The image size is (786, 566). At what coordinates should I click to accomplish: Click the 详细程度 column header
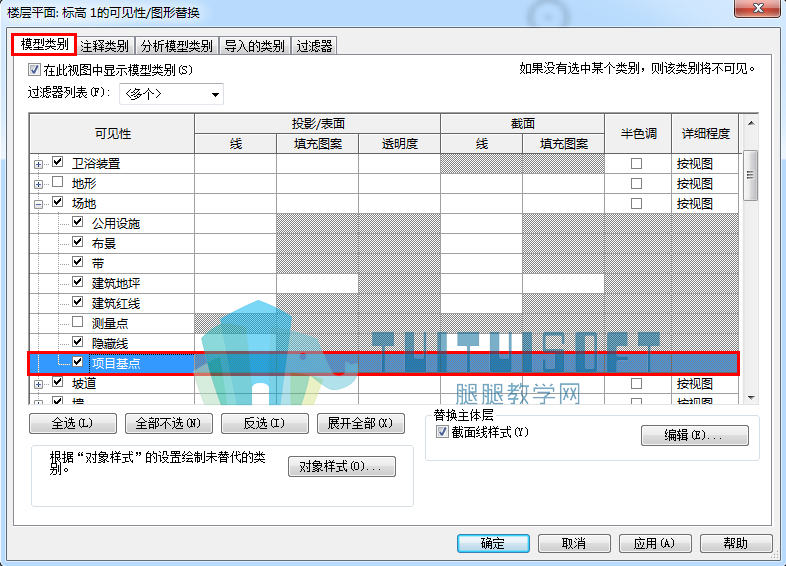pos(705,133)
